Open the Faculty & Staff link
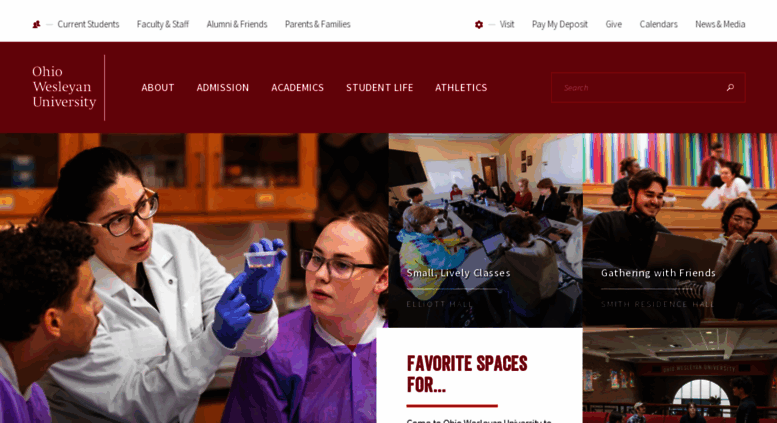This screenshot has width=777, height=423. click(163, 24)
